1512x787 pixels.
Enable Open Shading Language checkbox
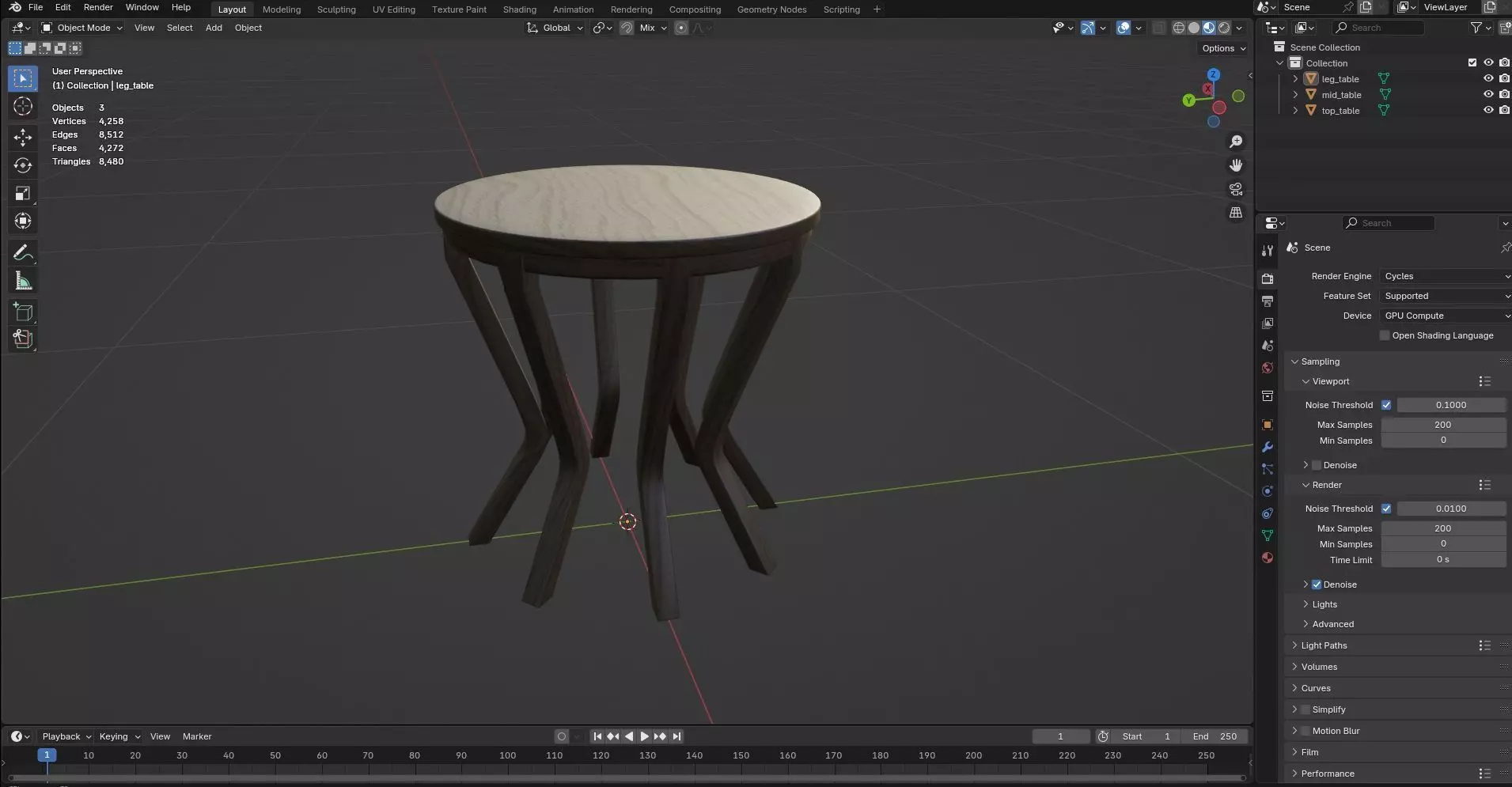pyautogui.click(x=1385, y=335)
